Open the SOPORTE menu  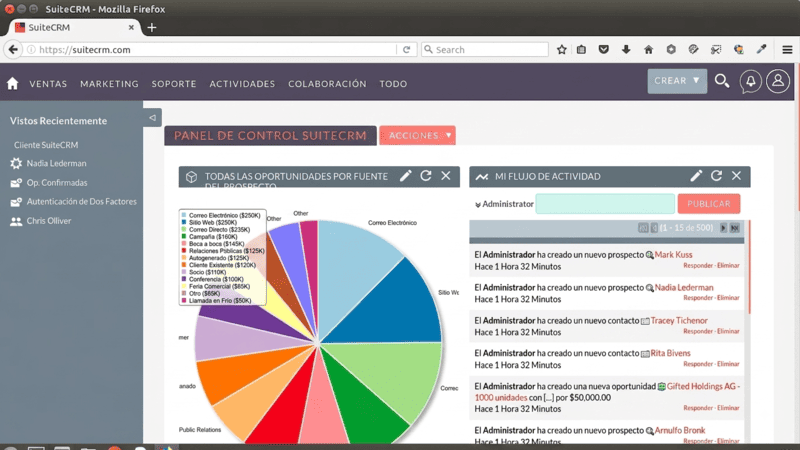(173, 84)
